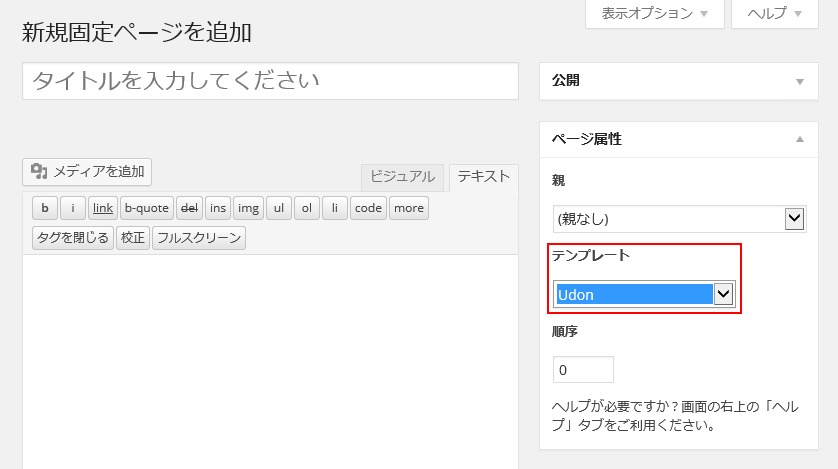Click the page title input field
Viewport: 838px width, 469px height.
coord(270,81)
